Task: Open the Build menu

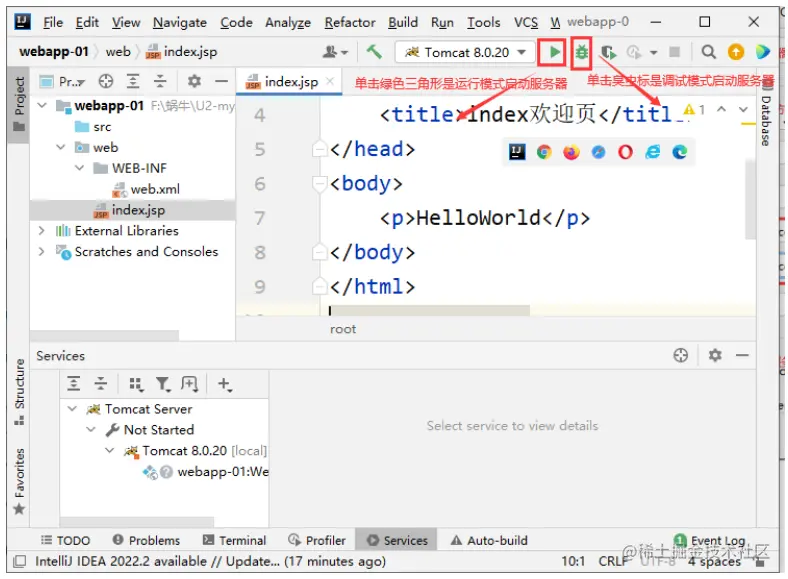Action: pyautogui.click(x=403, y=23)
